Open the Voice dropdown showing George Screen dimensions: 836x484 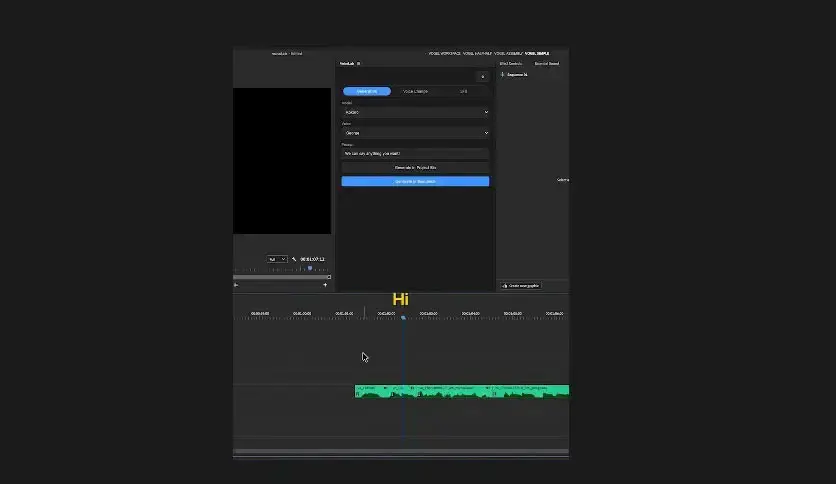coord(415,133)
